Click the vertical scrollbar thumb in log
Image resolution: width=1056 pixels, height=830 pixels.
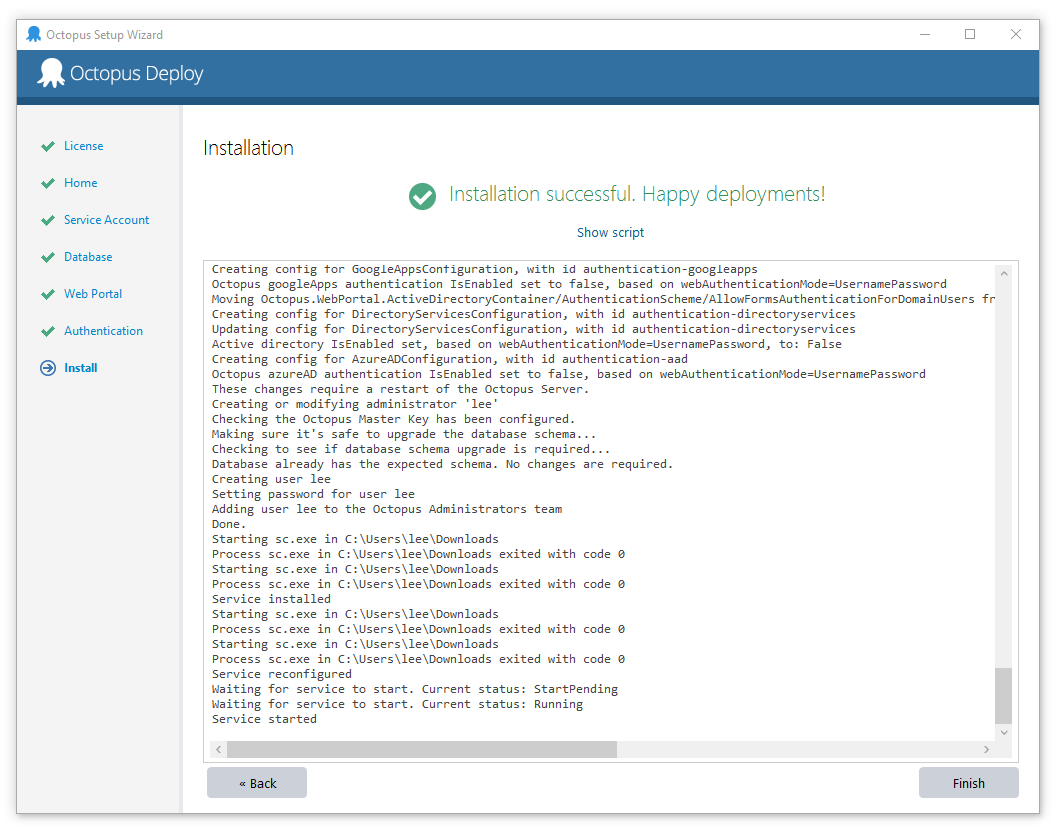pos(1003,695)
